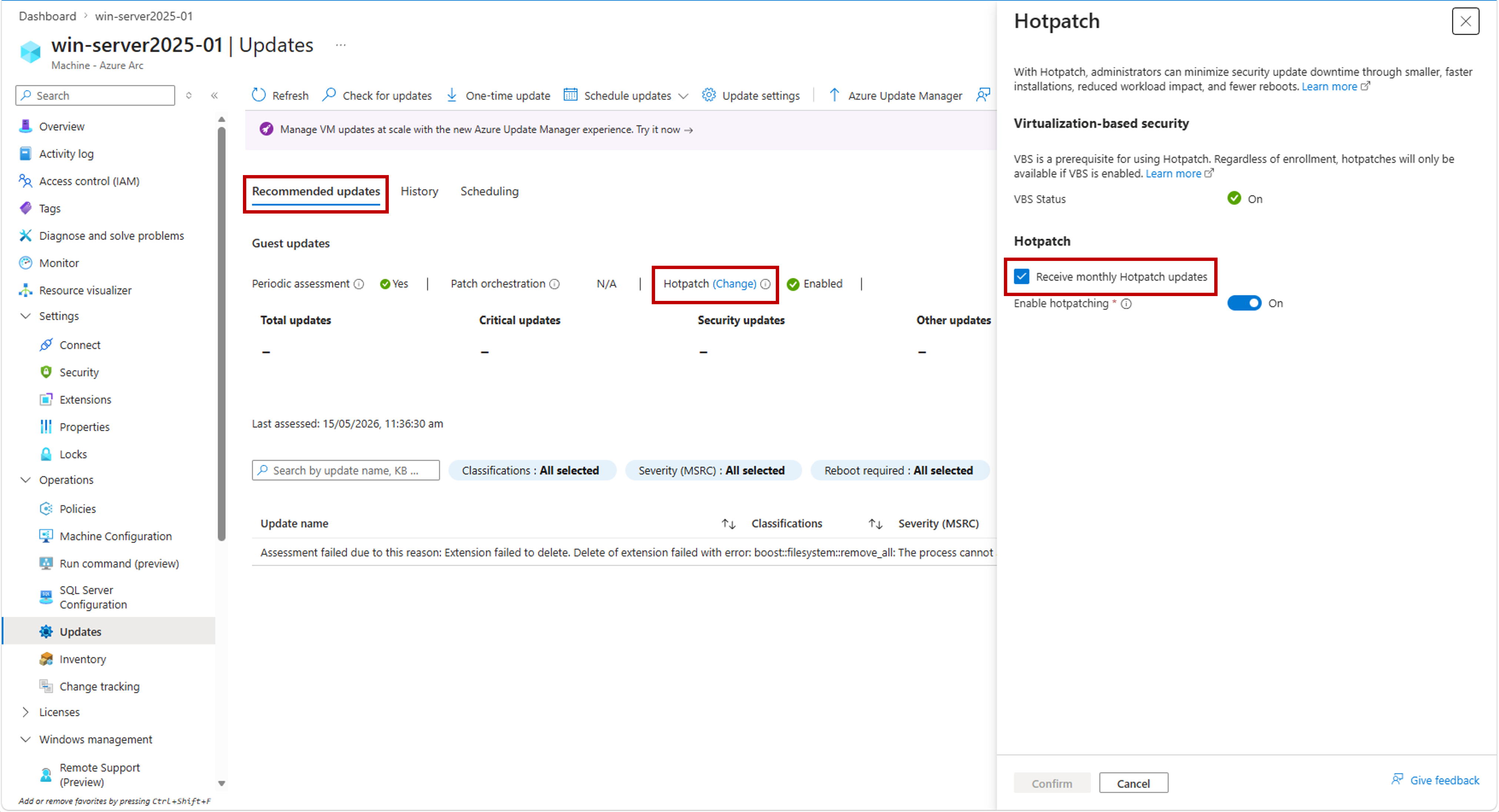This screenshot has height=812, width=1499.
Task: Click the Extensions icon
Action: coord(46,400)
